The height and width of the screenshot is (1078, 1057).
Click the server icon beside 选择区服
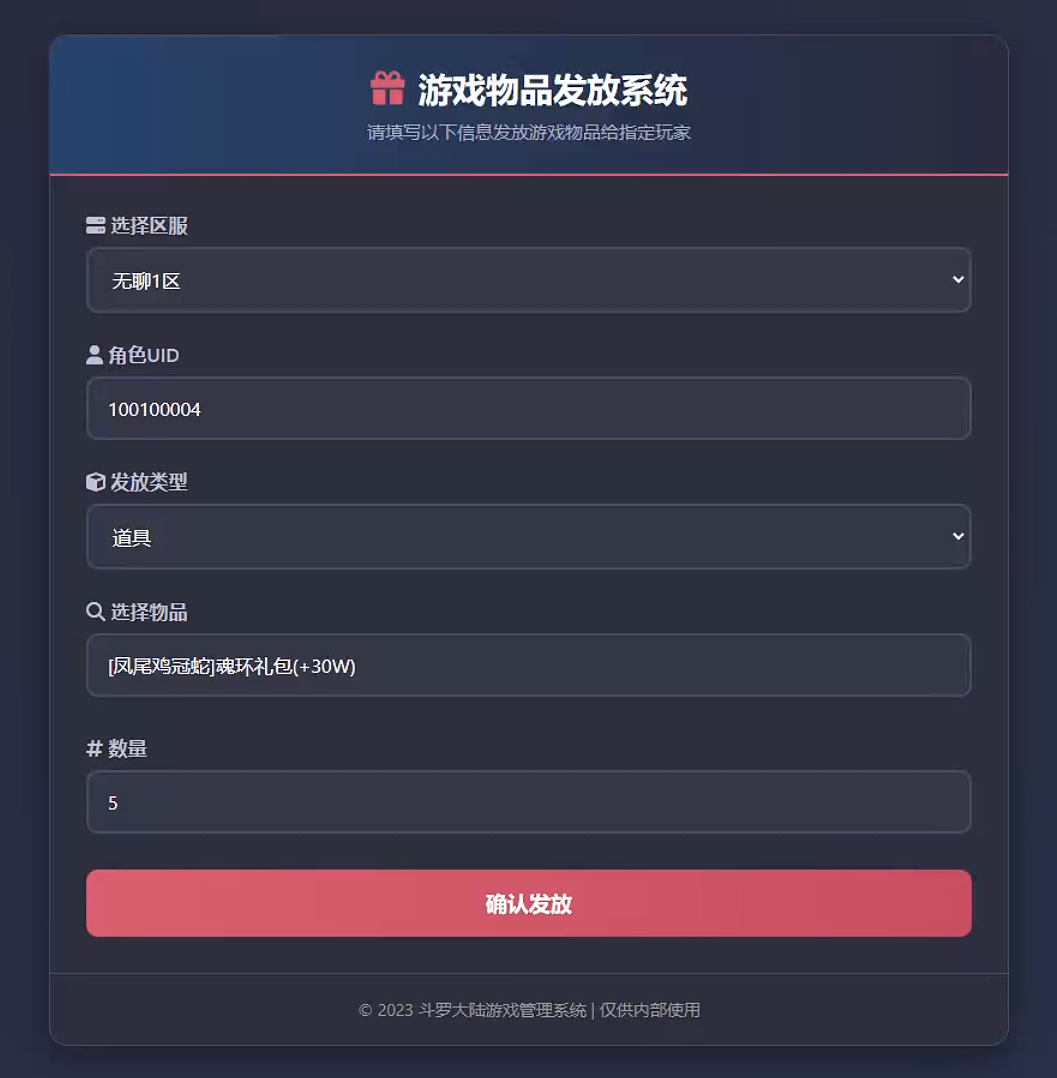(x=95, y=226)
